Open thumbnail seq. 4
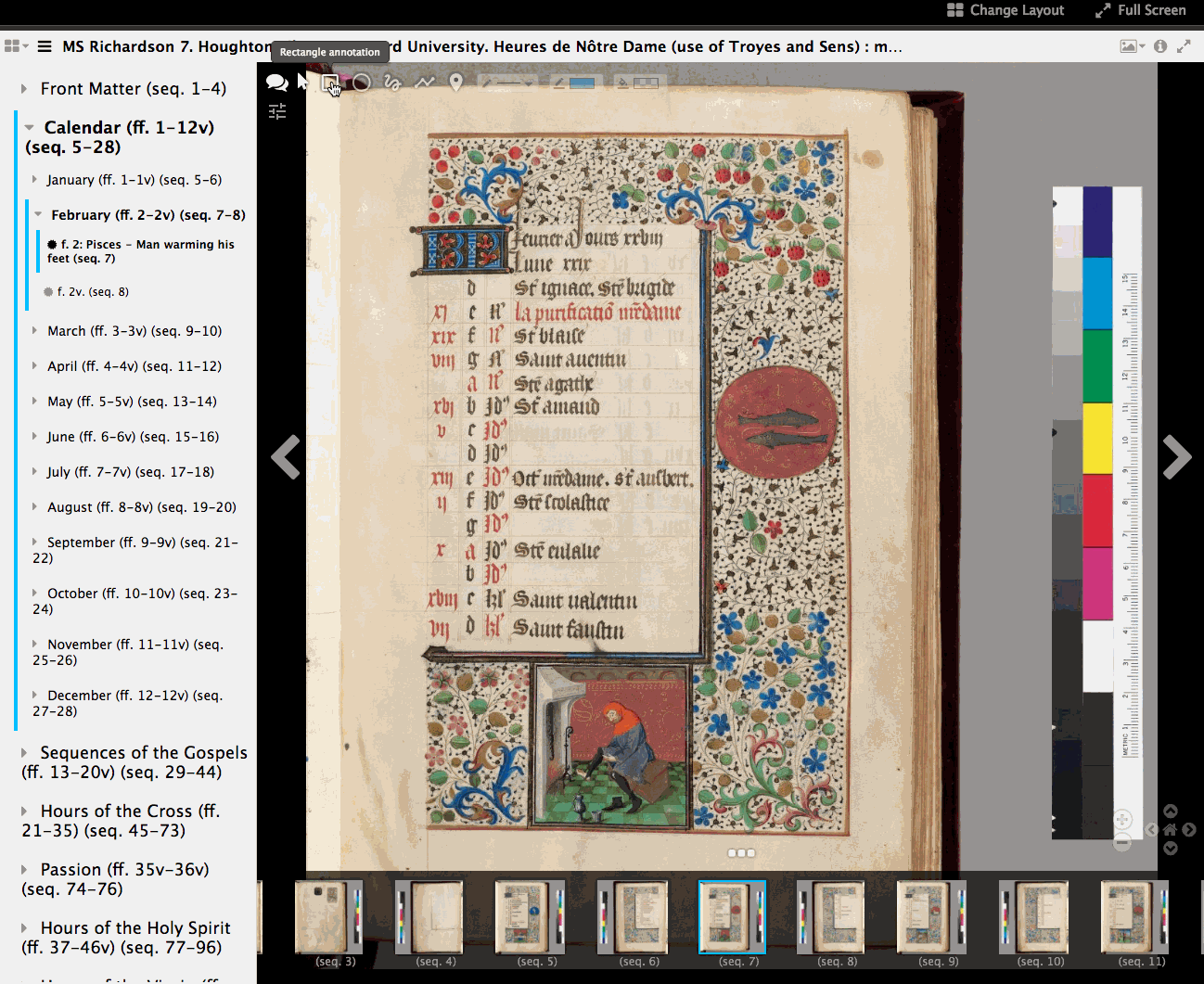1204x984 pixels. (429, 917)
